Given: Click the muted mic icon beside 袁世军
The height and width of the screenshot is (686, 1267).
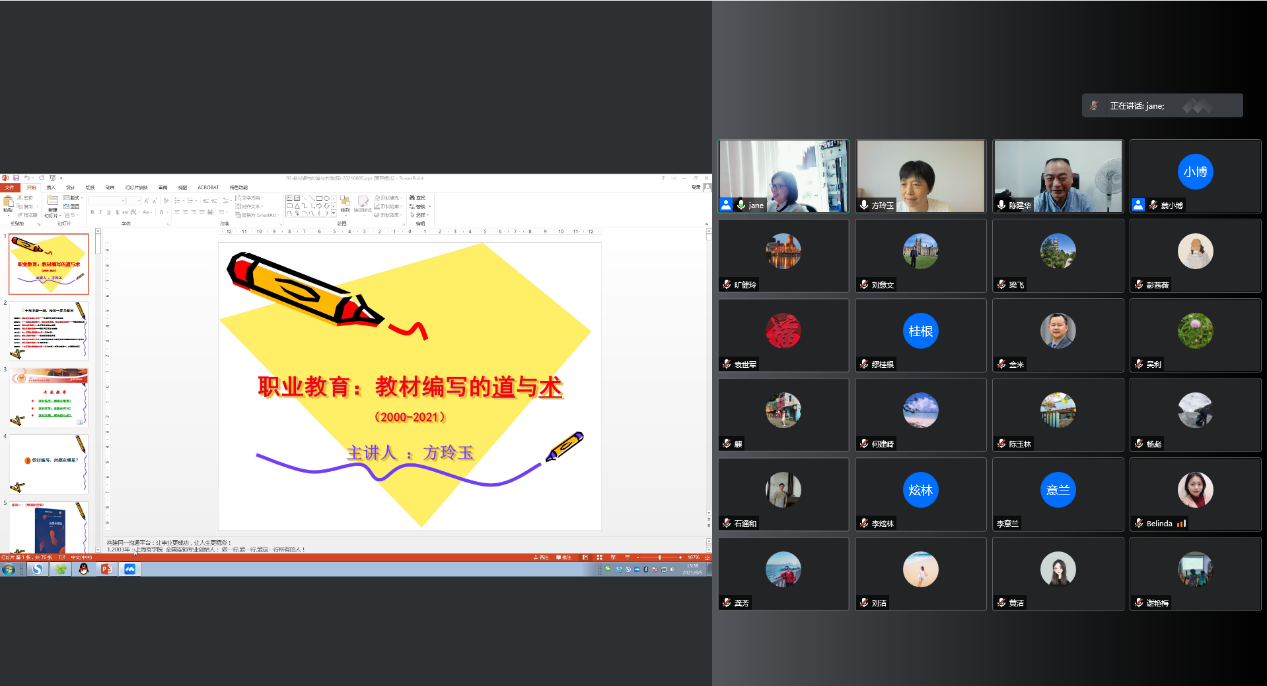Looking at the screenshot, I should click(x=727, y=364).
